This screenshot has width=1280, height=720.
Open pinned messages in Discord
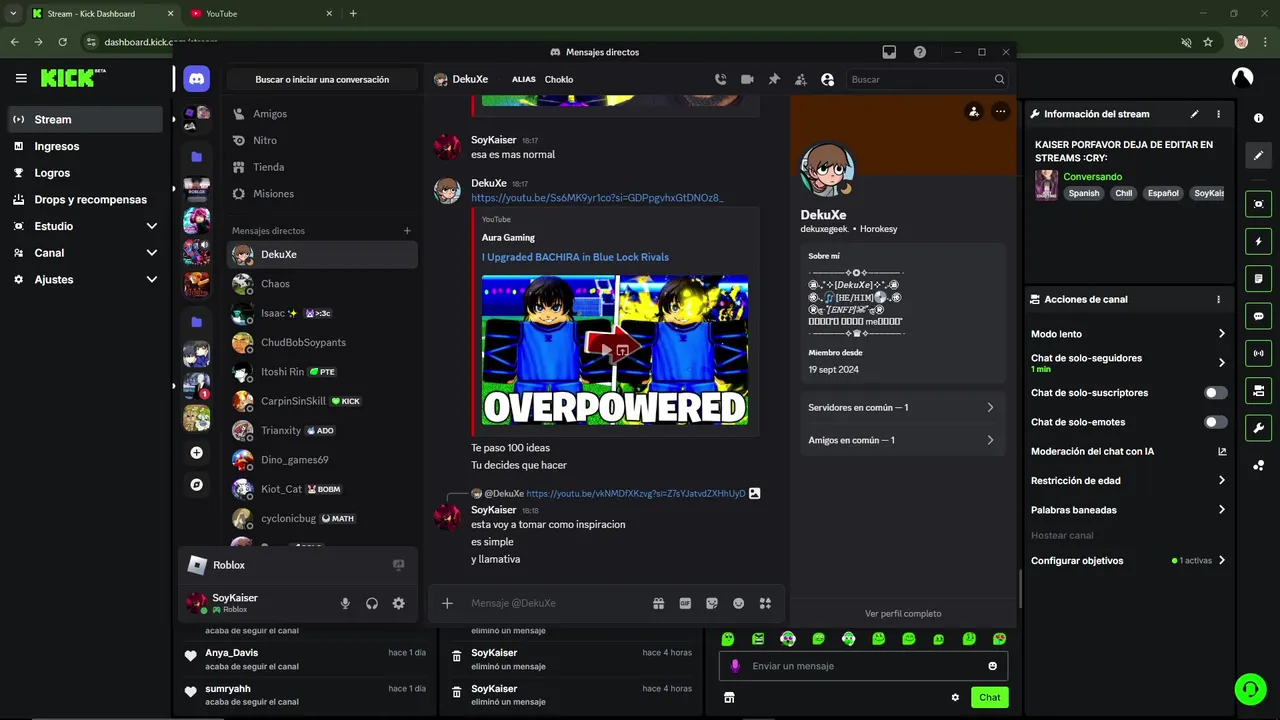tap(774, 79)
